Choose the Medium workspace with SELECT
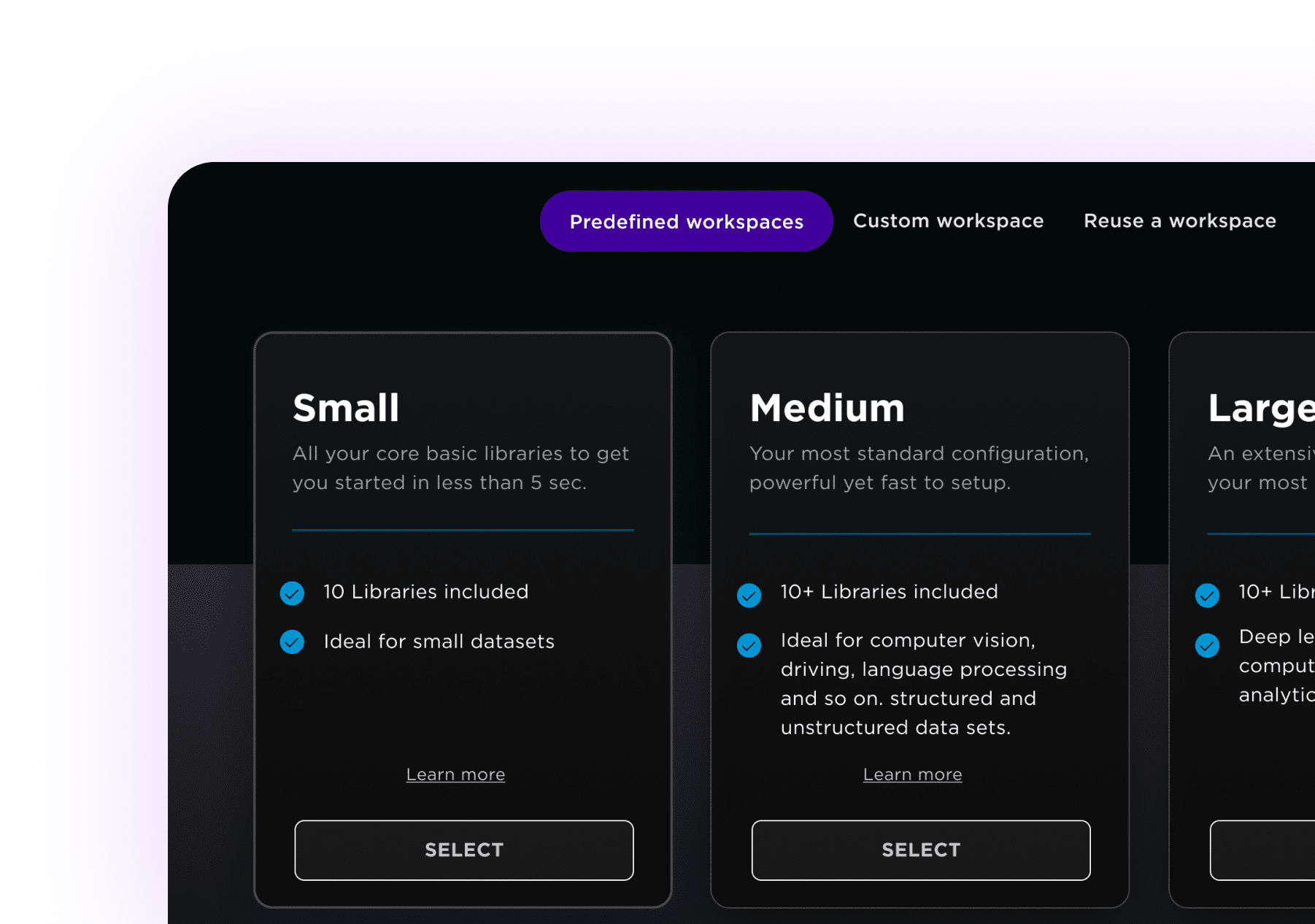Image resolution: width=1315 pixels, height=924 pixels. 921,850
